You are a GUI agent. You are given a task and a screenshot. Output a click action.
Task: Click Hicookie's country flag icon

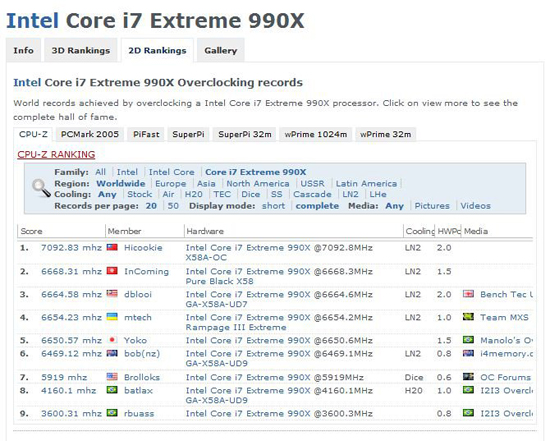112,247
